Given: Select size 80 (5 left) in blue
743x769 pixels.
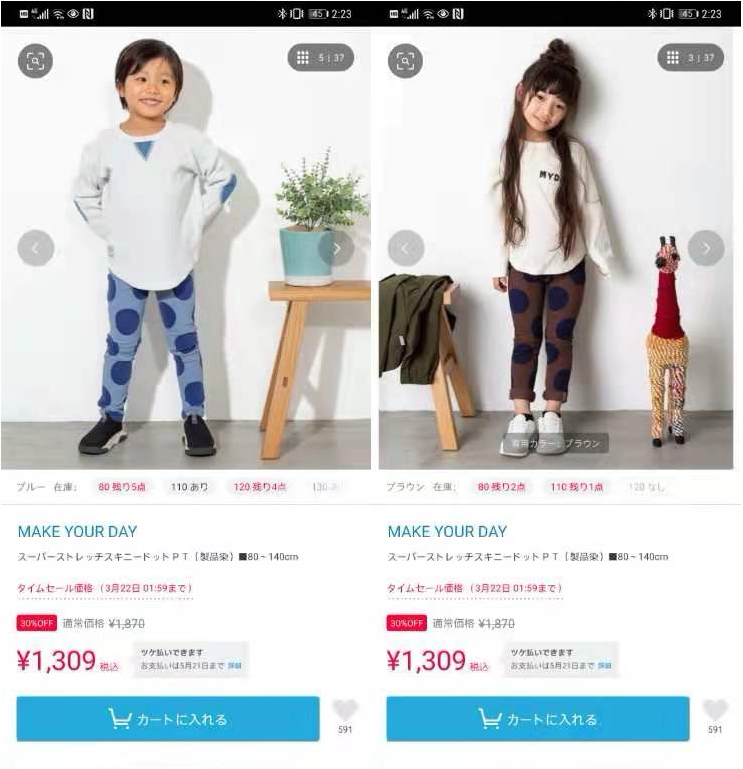Looking at the screenshot, I should click(122, 487).
